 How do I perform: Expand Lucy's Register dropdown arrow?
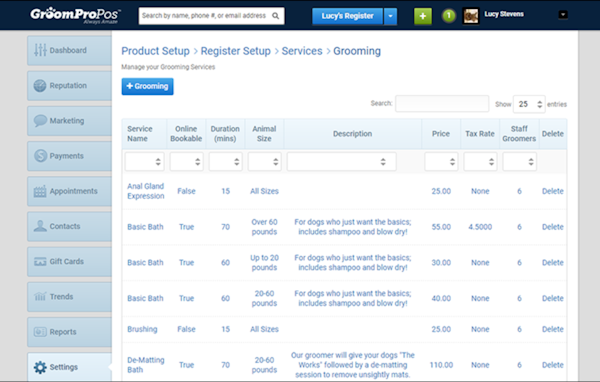(x=390, y=16)
